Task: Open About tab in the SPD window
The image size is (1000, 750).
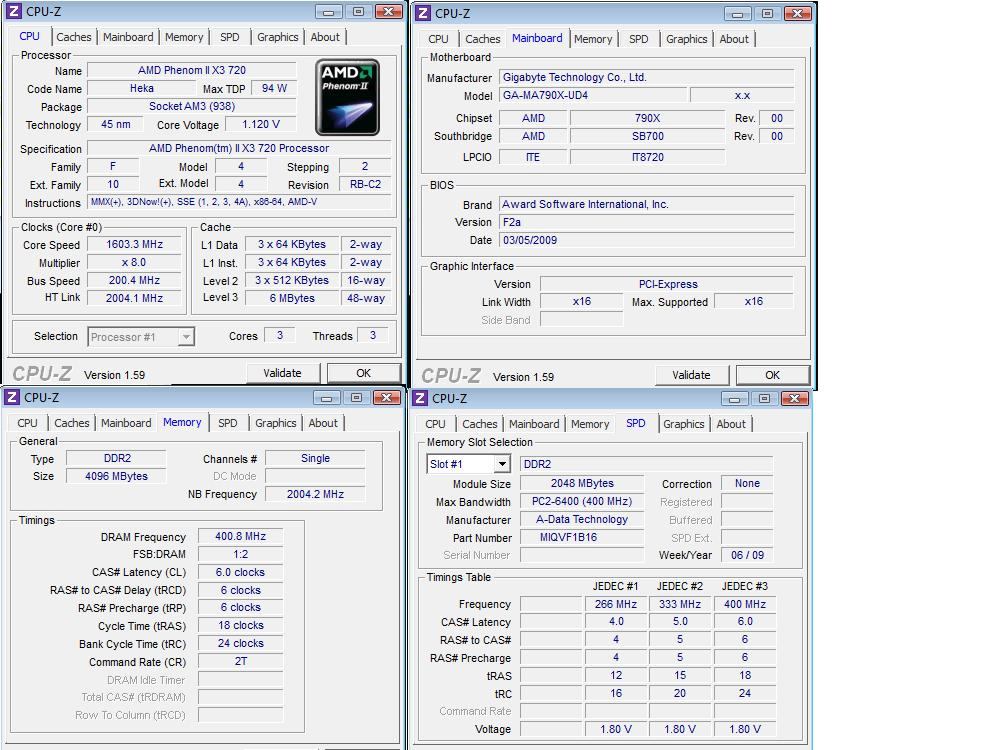Action: click(731, 424)
